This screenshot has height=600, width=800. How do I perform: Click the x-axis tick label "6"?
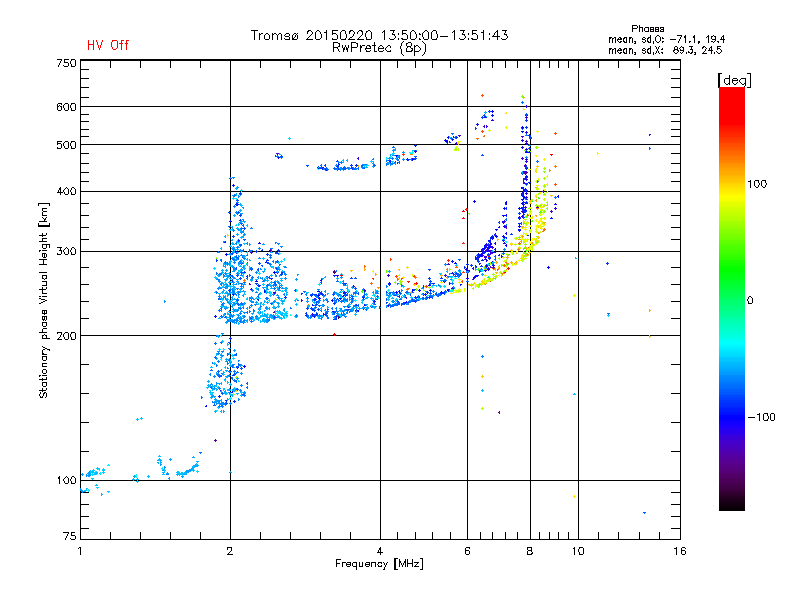click(467, 551)
